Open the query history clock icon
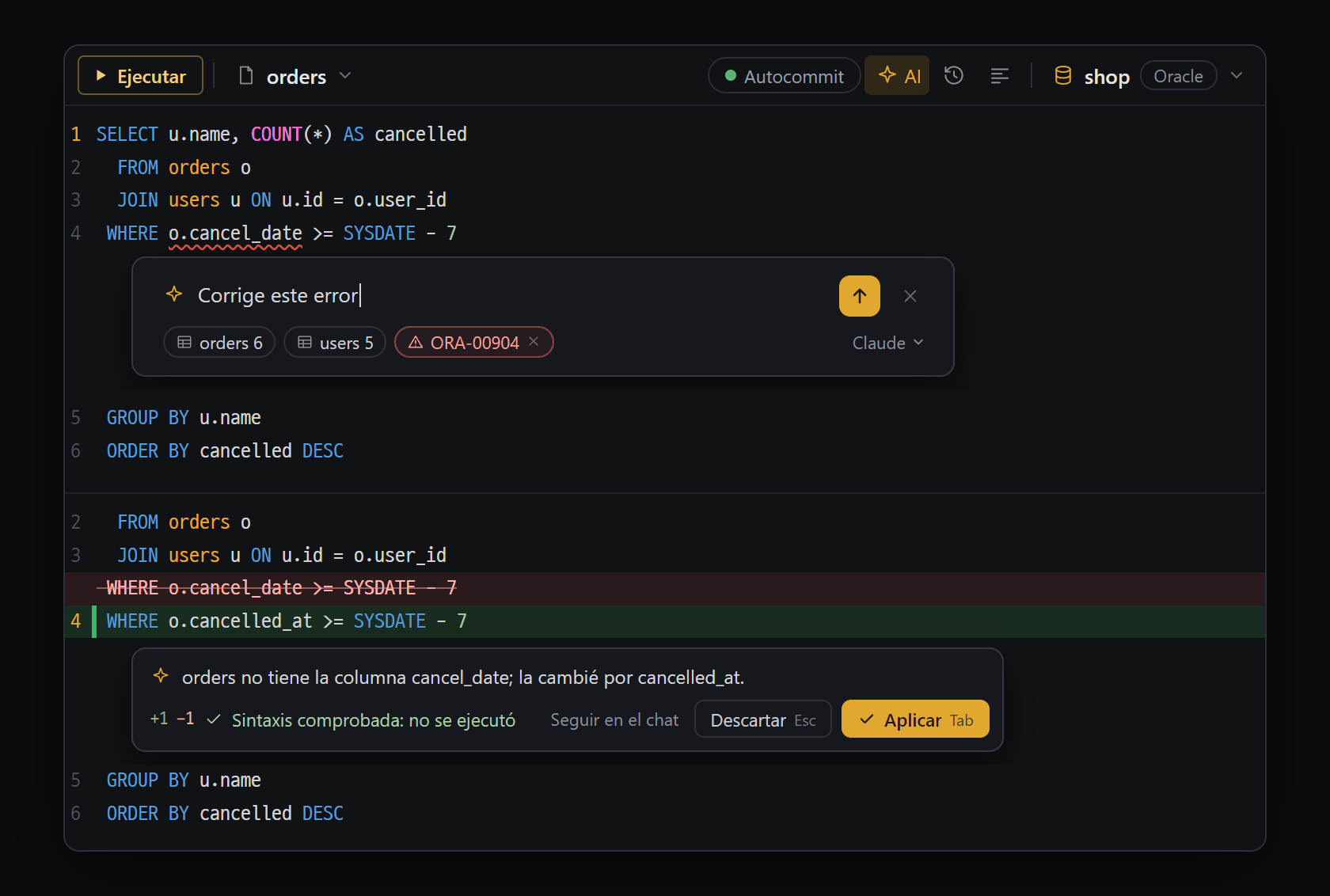The image size is (1330, 896). [954, 76]
